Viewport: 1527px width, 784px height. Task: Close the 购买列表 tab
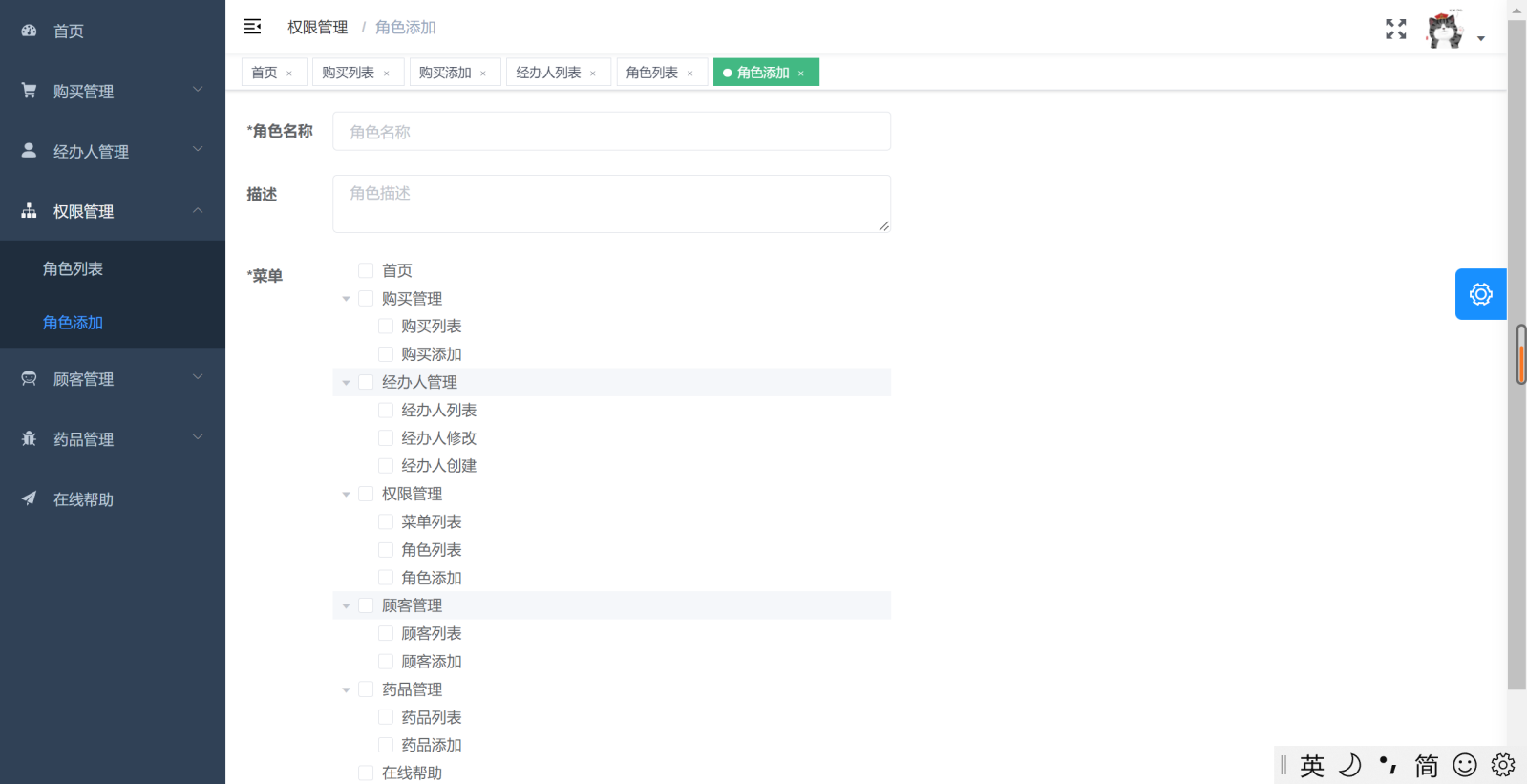coord(387,74)
